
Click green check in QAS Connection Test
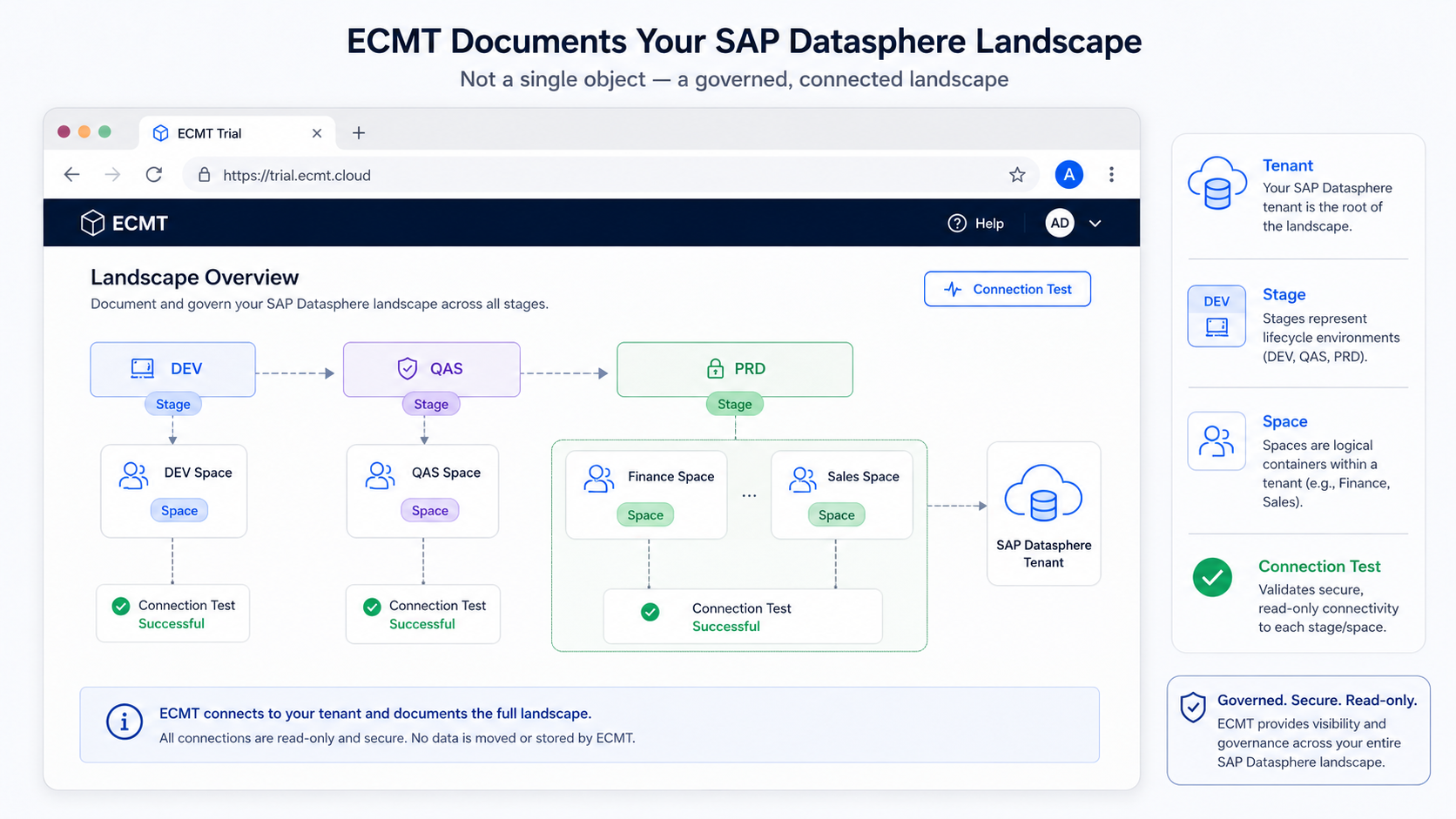[x=372, y=607]
